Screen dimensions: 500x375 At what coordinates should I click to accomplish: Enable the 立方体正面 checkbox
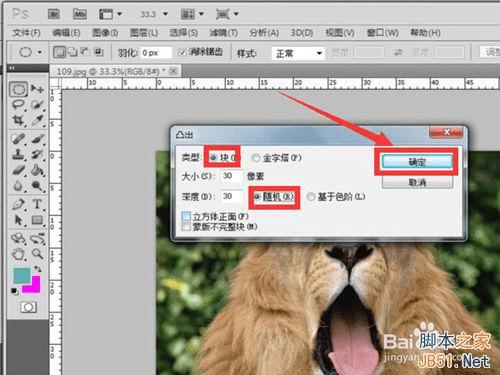coord(186,216)
